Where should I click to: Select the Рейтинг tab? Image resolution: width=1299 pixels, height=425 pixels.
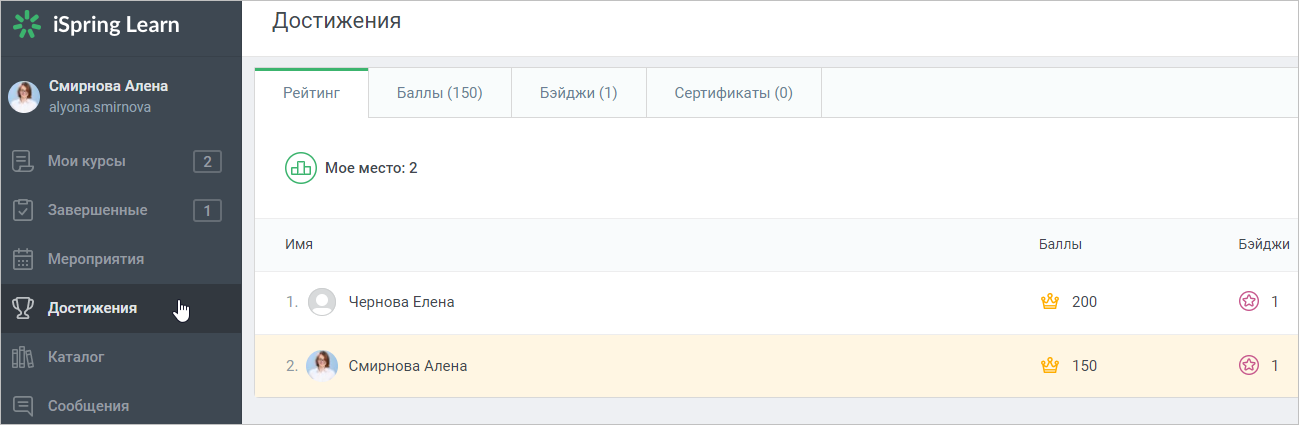312,93
